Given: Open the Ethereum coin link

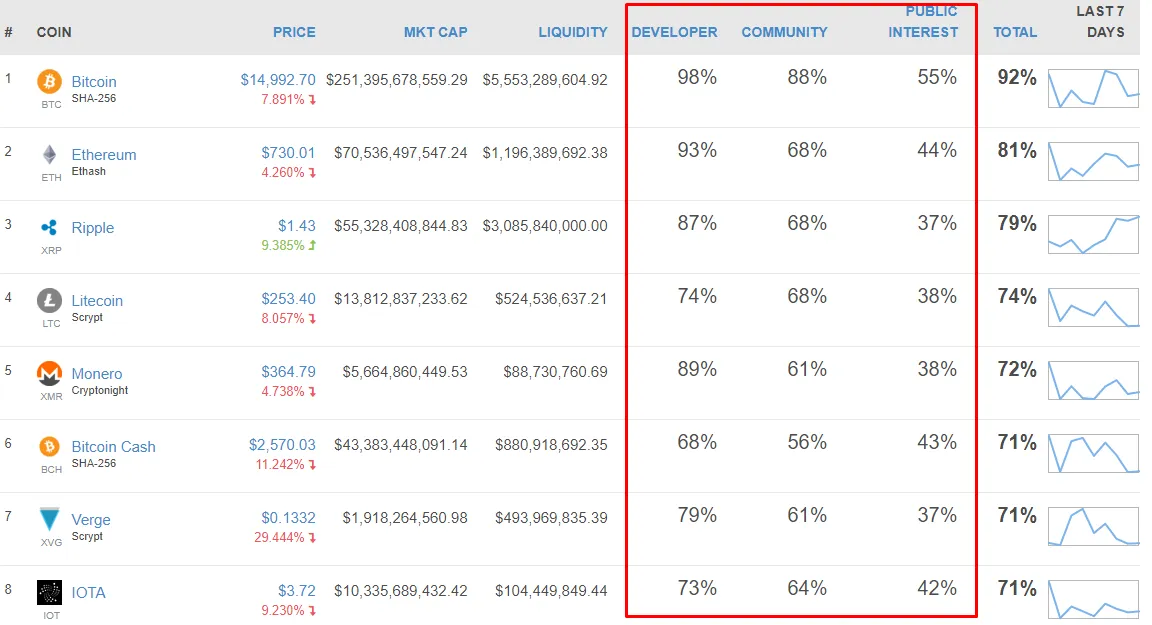Looking at the screenshot, I should (104, 155).
